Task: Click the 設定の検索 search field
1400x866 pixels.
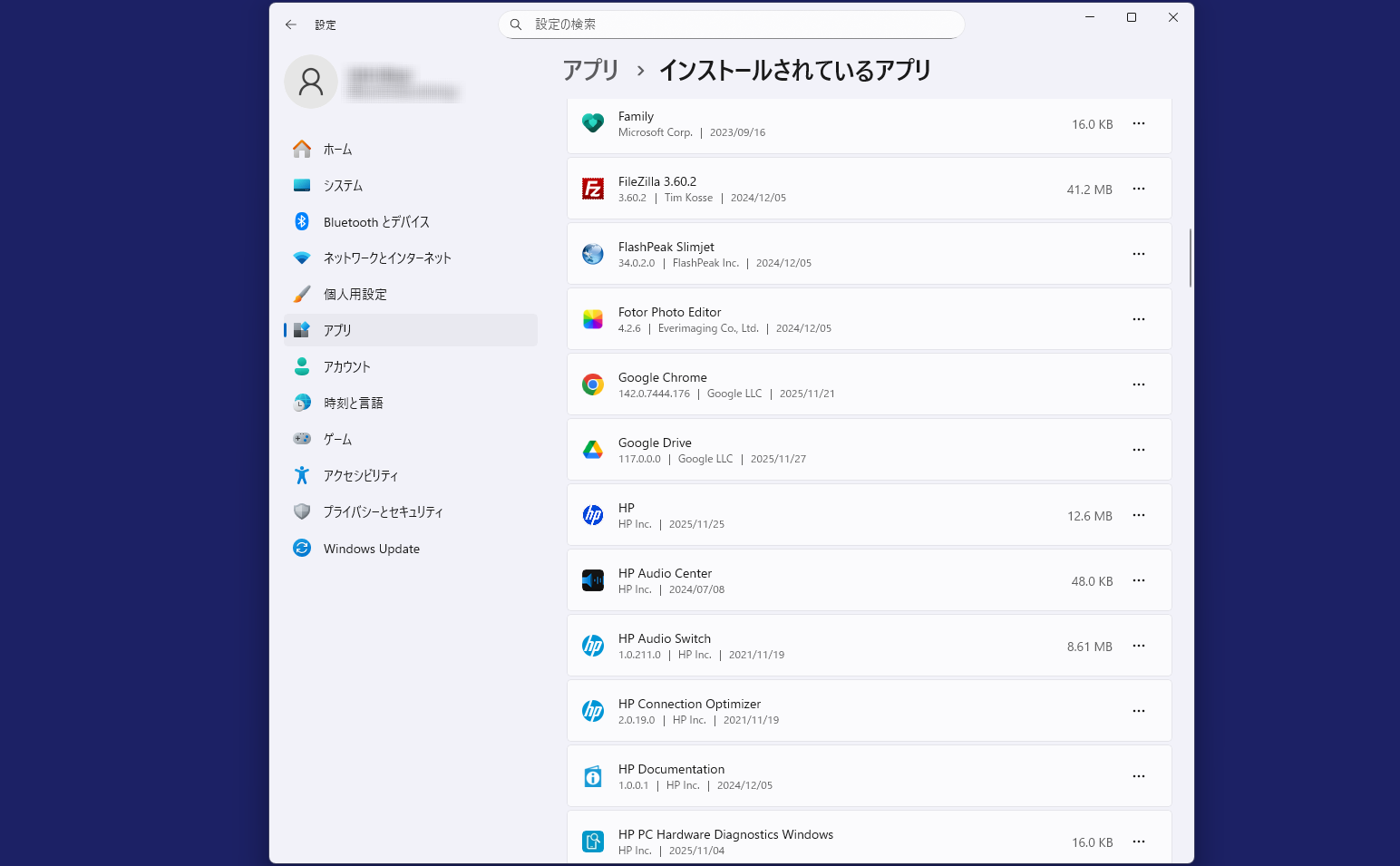Action: pos(731,24)
